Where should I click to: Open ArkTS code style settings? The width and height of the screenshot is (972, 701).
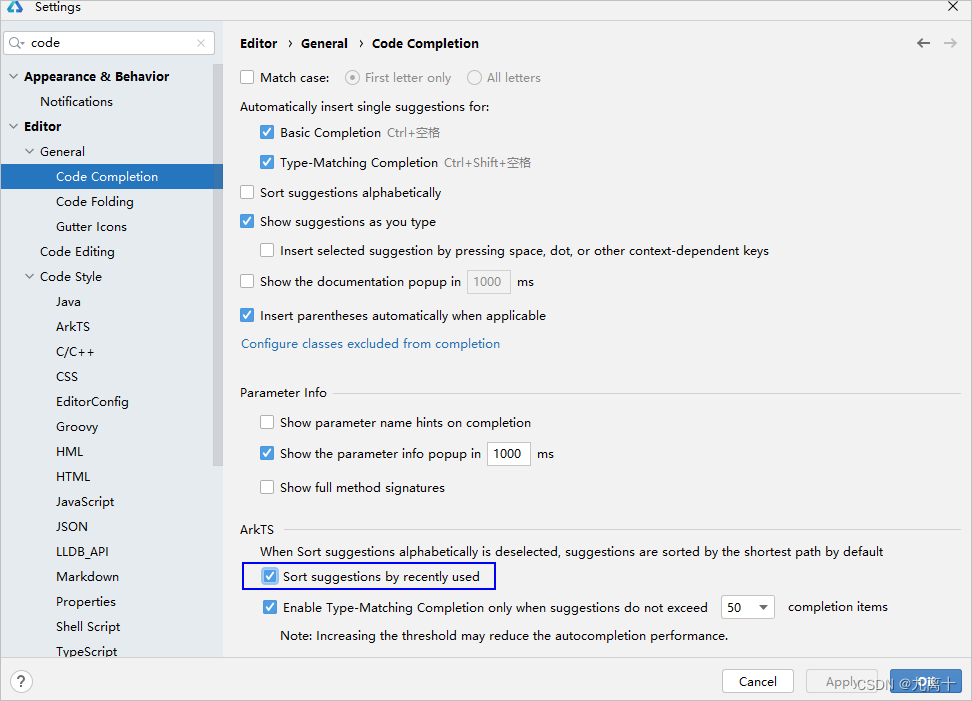73,327
